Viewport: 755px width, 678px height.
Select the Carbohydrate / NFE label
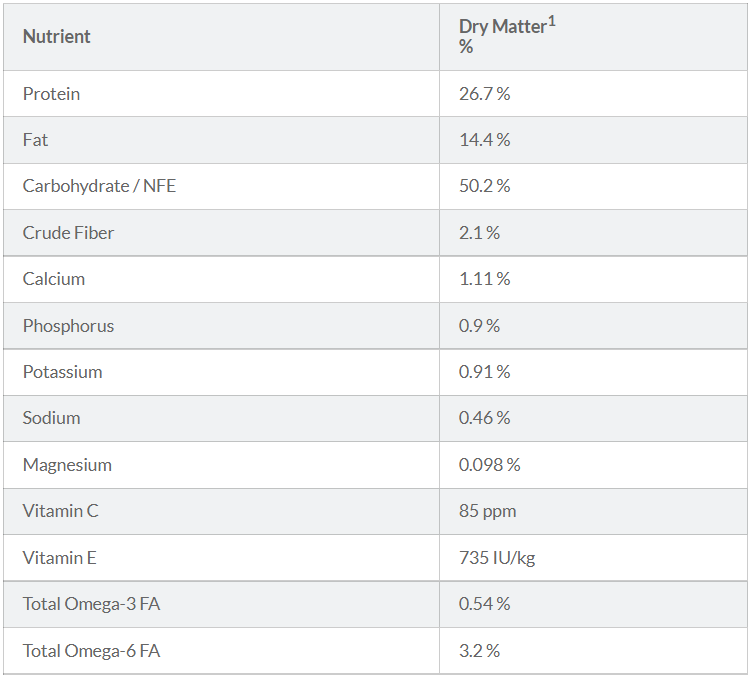[x=99, y=186]
